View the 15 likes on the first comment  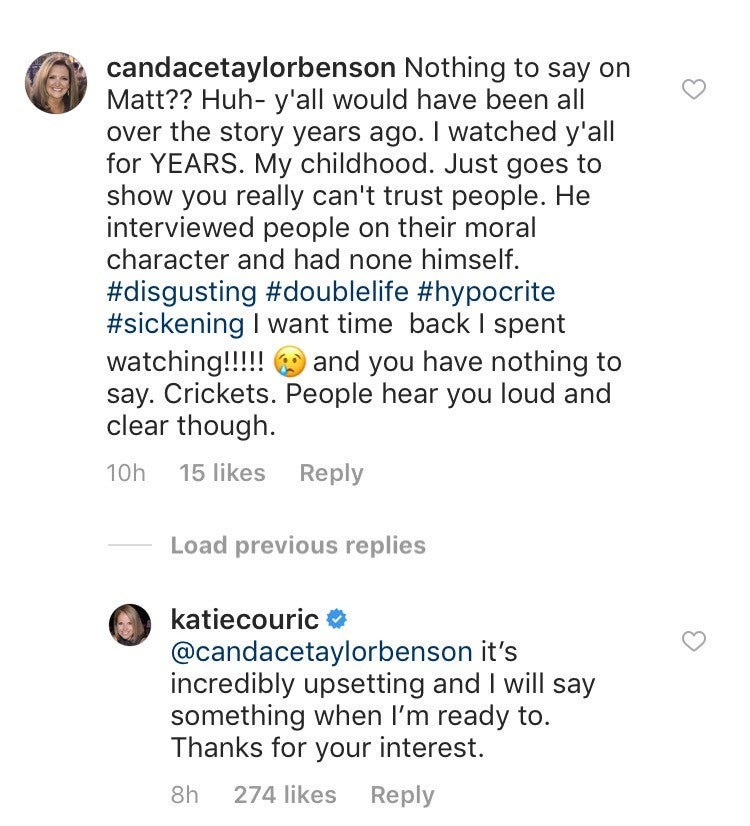pyautogui.click(x=222, y=473)
